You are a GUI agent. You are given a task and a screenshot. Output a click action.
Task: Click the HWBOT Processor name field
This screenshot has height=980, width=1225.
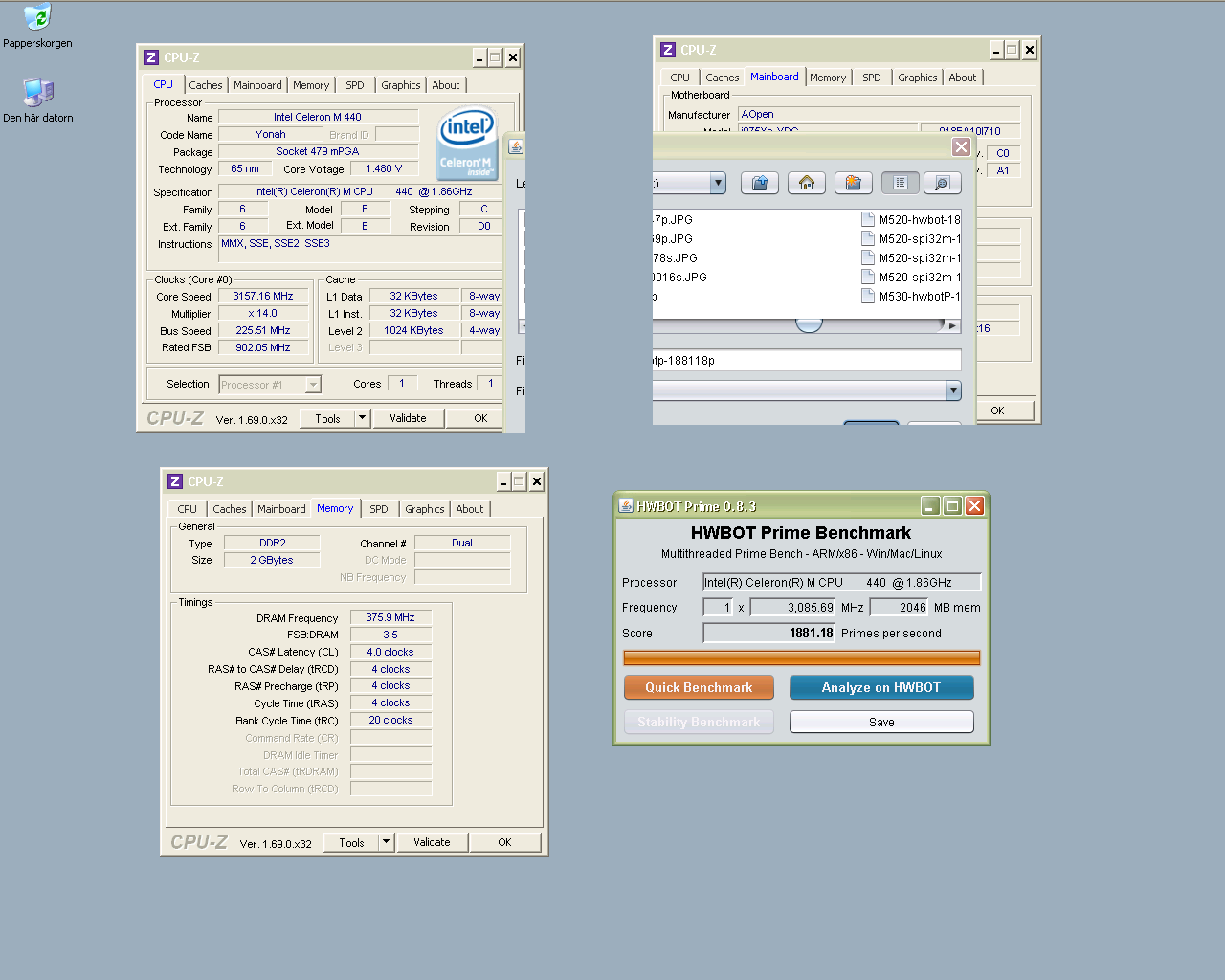[842, 582]
